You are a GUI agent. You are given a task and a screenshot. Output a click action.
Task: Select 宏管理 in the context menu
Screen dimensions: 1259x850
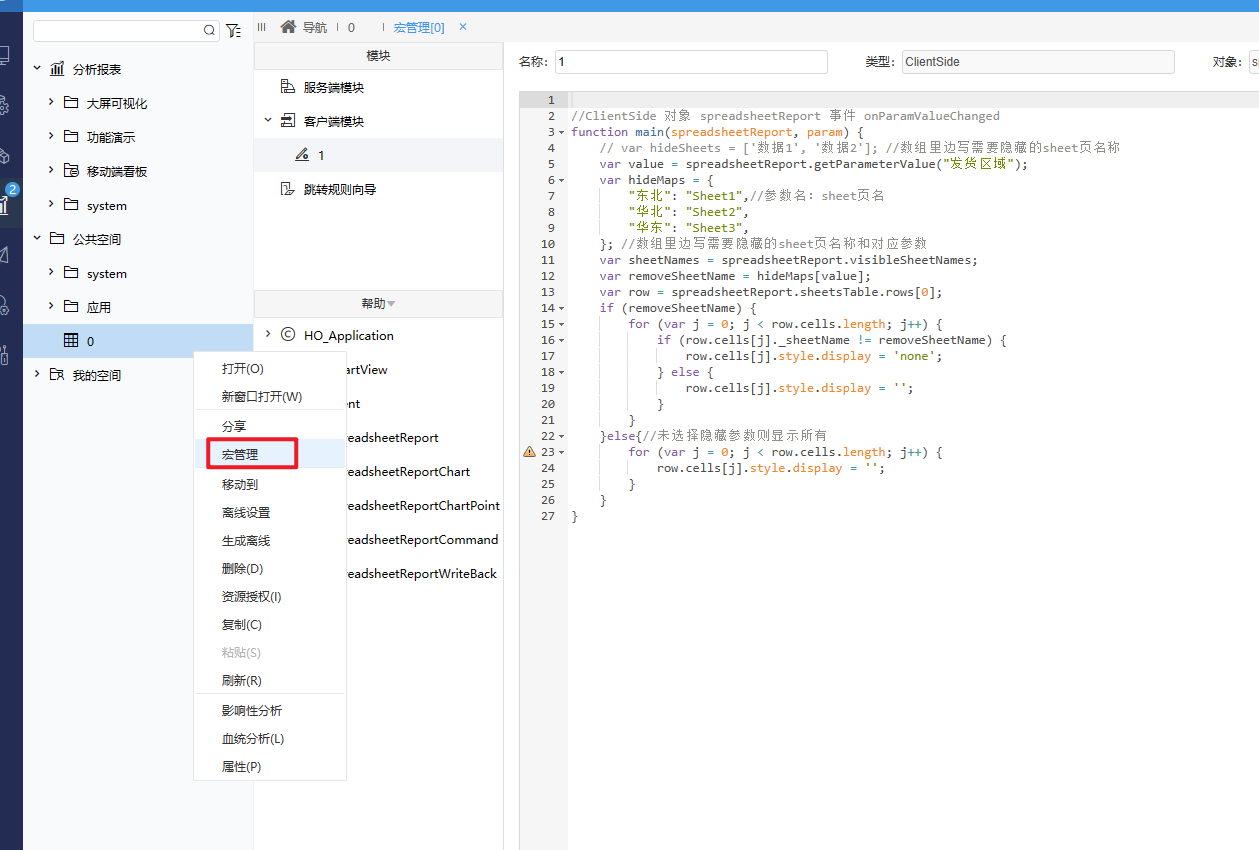point(240,454)
